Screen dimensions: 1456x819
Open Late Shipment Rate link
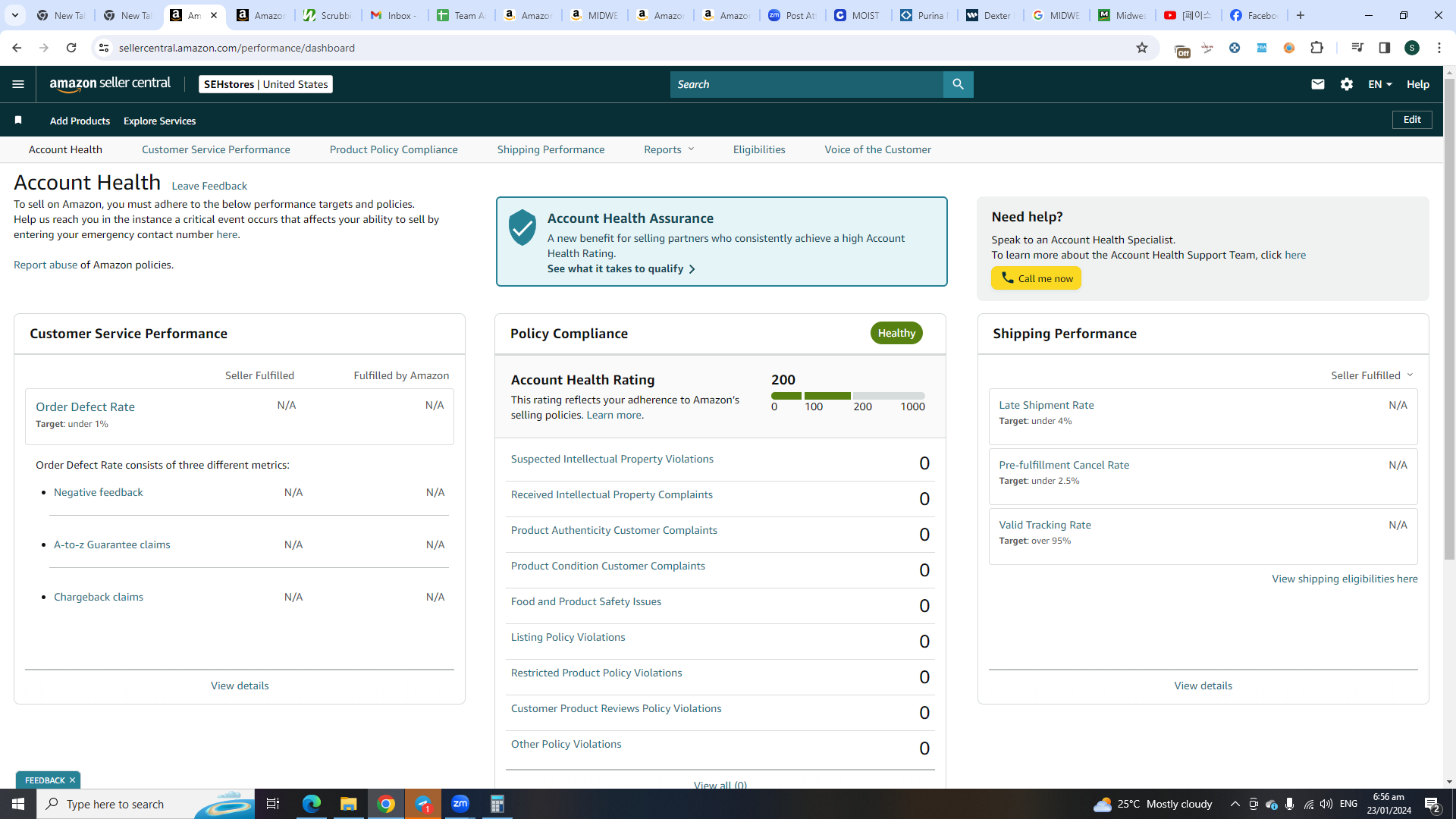coord(1046,405)
